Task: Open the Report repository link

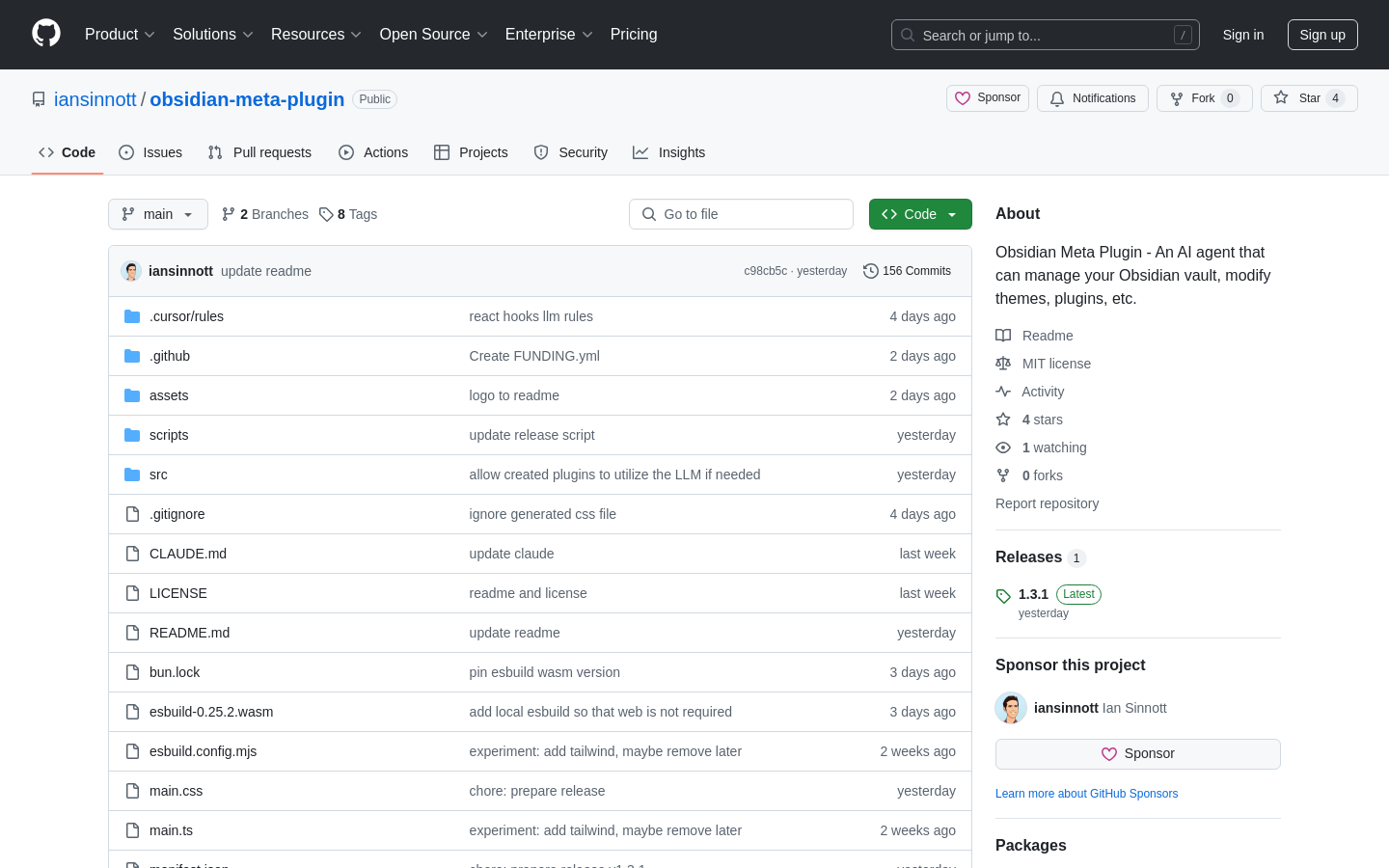Action: coord(1047,503)
